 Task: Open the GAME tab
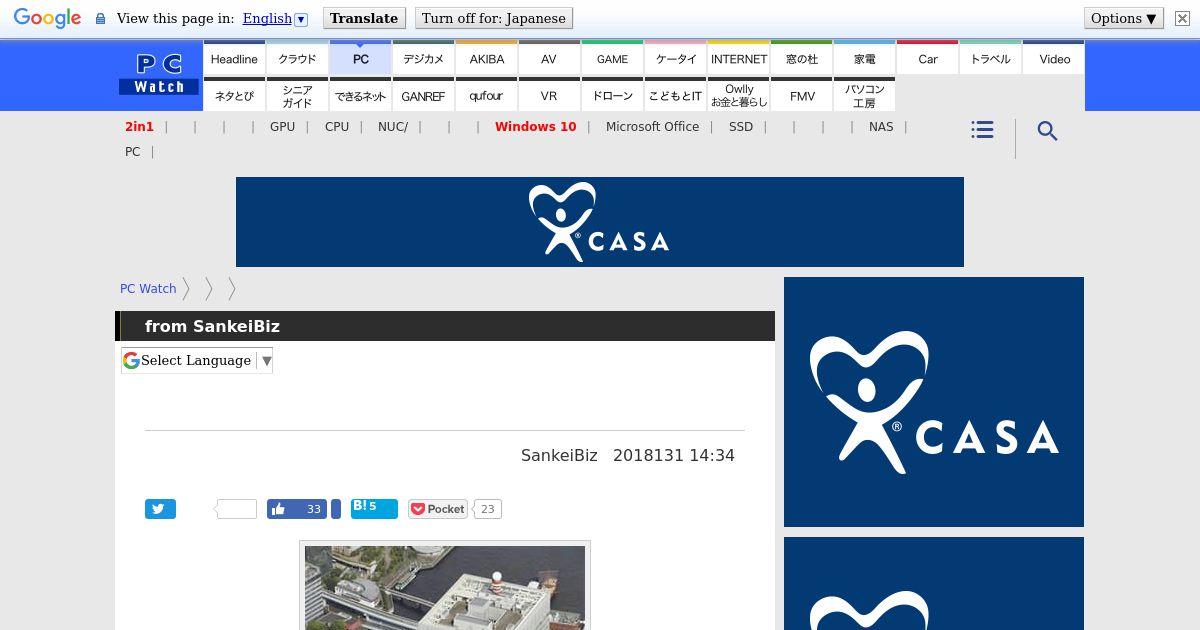pyautogui.click(x=612, y=58)
